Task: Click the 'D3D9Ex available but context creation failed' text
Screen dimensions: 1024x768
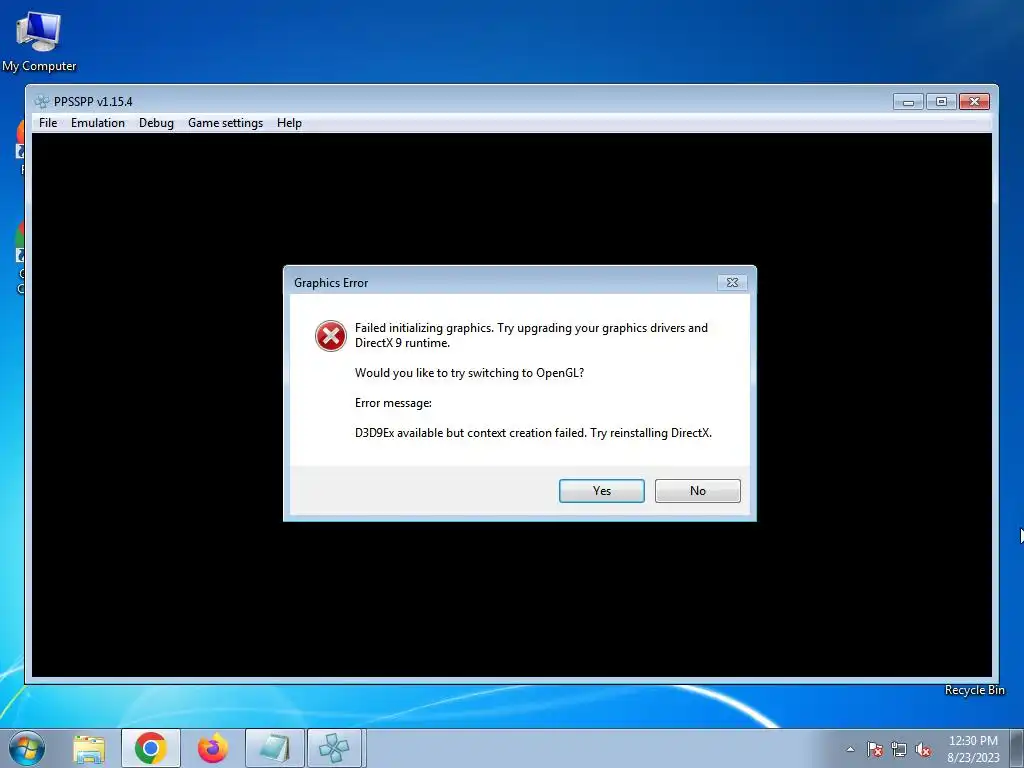Action: click(533, 433)
